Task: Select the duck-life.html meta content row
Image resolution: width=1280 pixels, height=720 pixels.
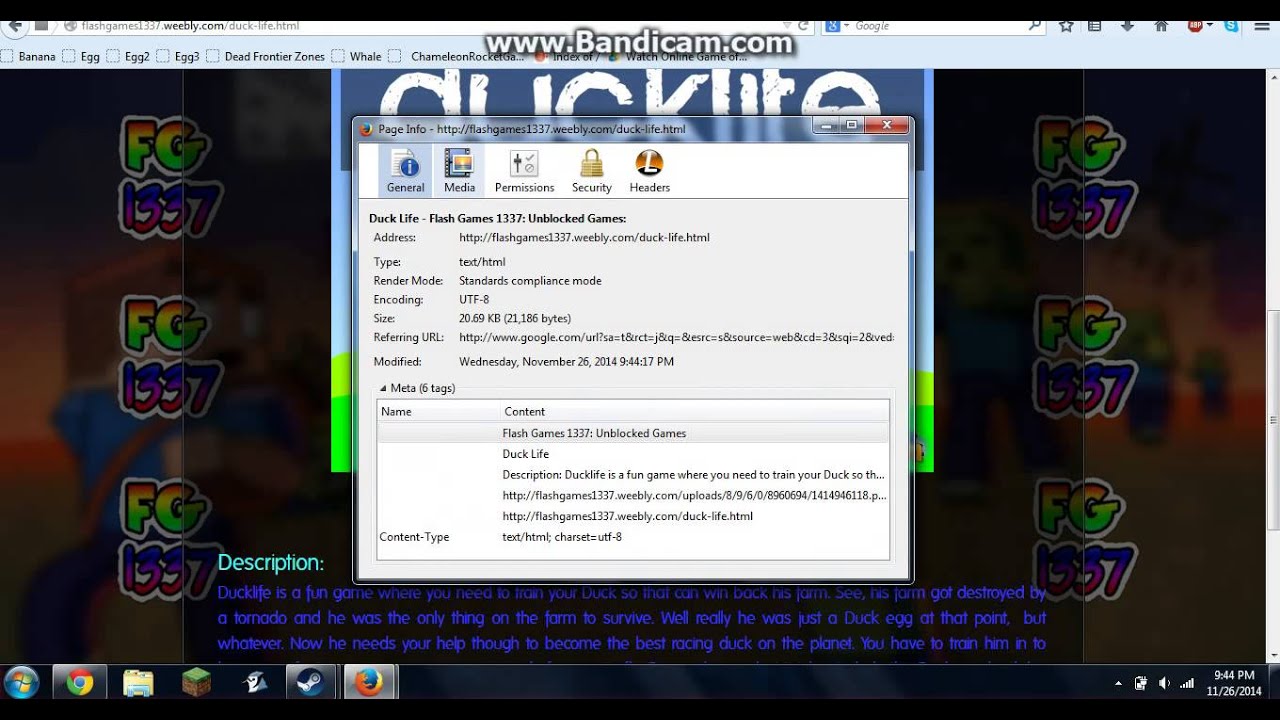Action: coord(633,516)
